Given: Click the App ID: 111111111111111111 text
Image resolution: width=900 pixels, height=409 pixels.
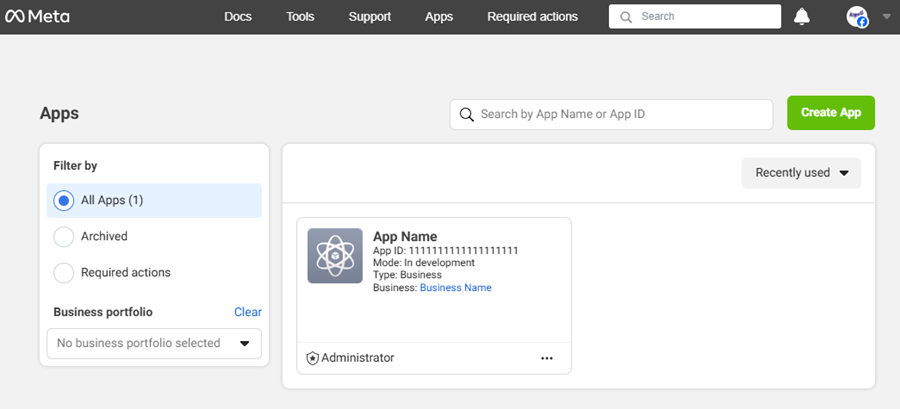Looking at the screenshot, I should point(446,251).
